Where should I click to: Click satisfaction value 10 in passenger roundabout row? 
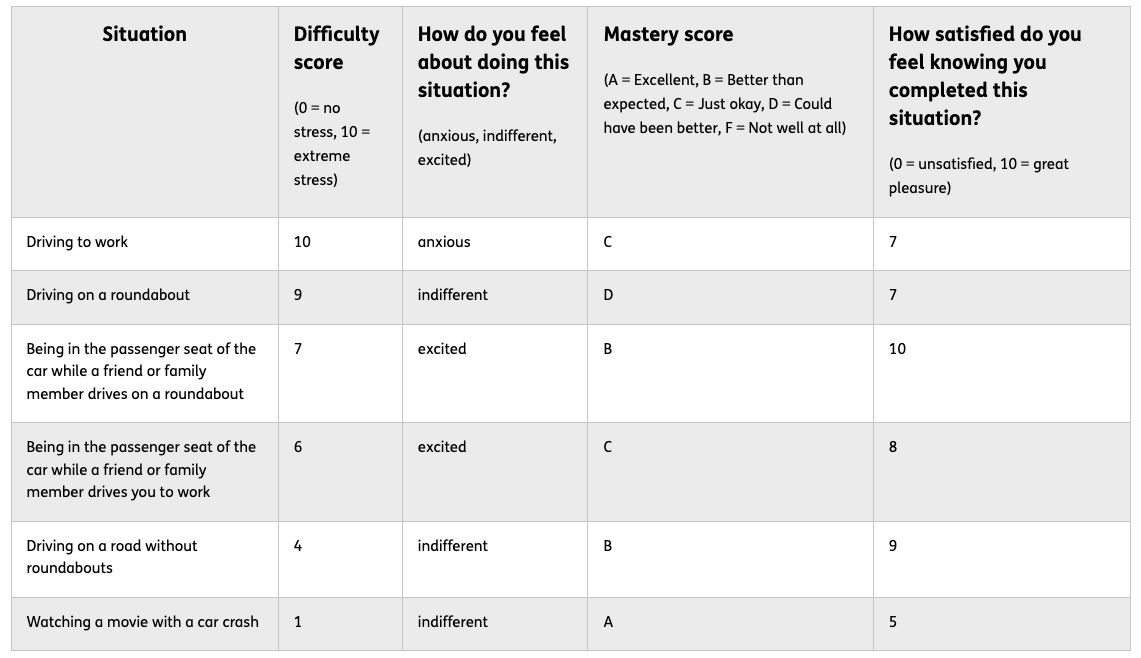pos(1002,373)
